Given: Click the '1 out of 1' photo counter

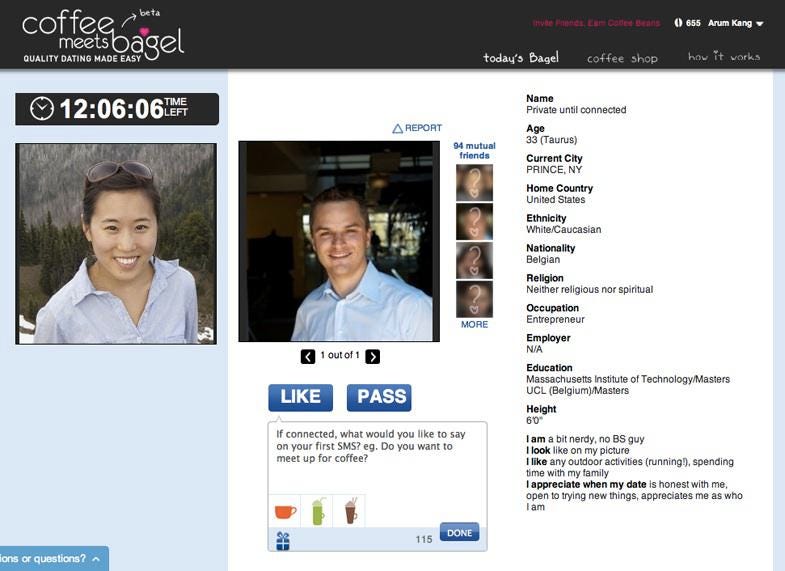Looking at the screenshot, I should [x=340, y=355].
